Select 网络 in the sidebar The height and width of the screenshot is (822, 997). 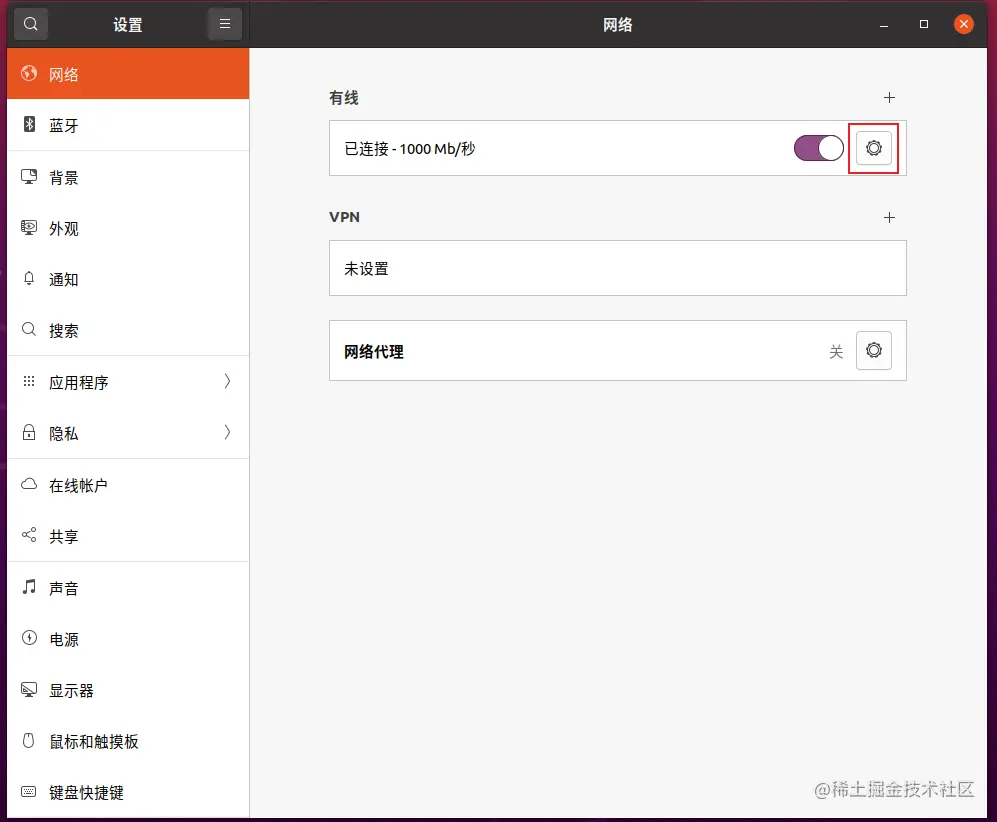[x=128, y=74]
